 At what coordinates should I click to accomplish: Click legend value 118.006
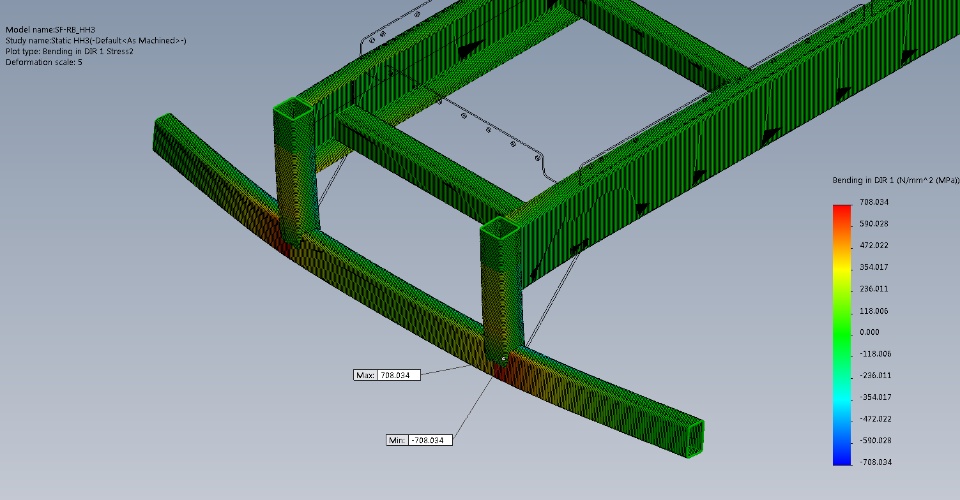pos(874,311)
